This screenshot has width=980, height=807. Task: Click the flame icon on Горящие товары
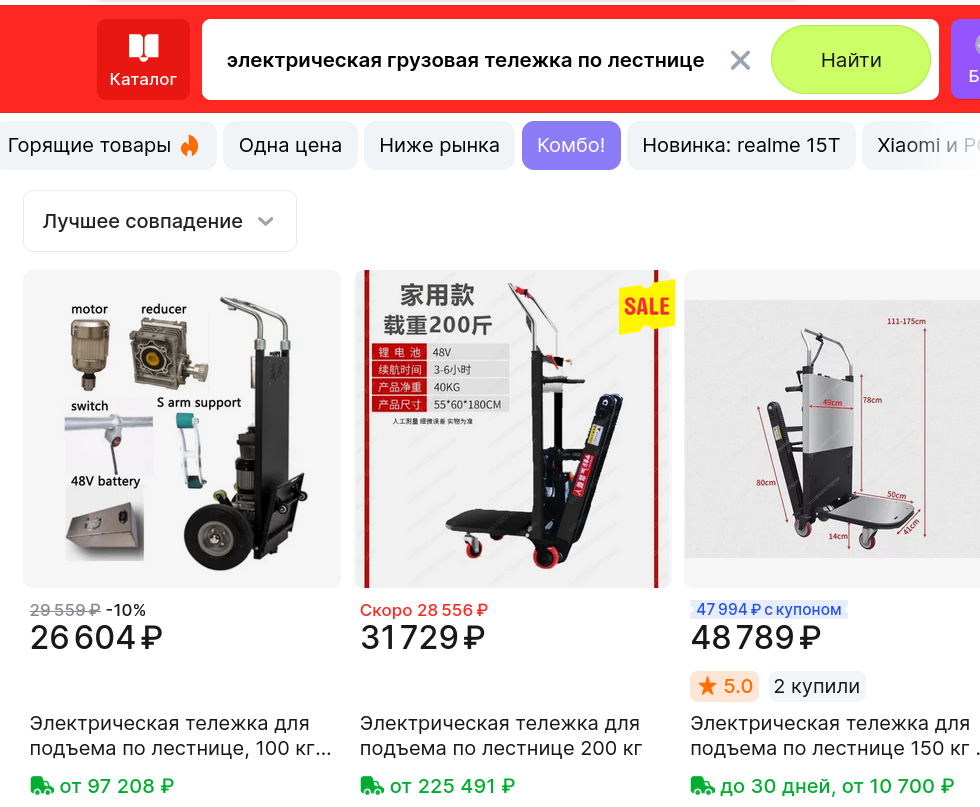[189, 146]
